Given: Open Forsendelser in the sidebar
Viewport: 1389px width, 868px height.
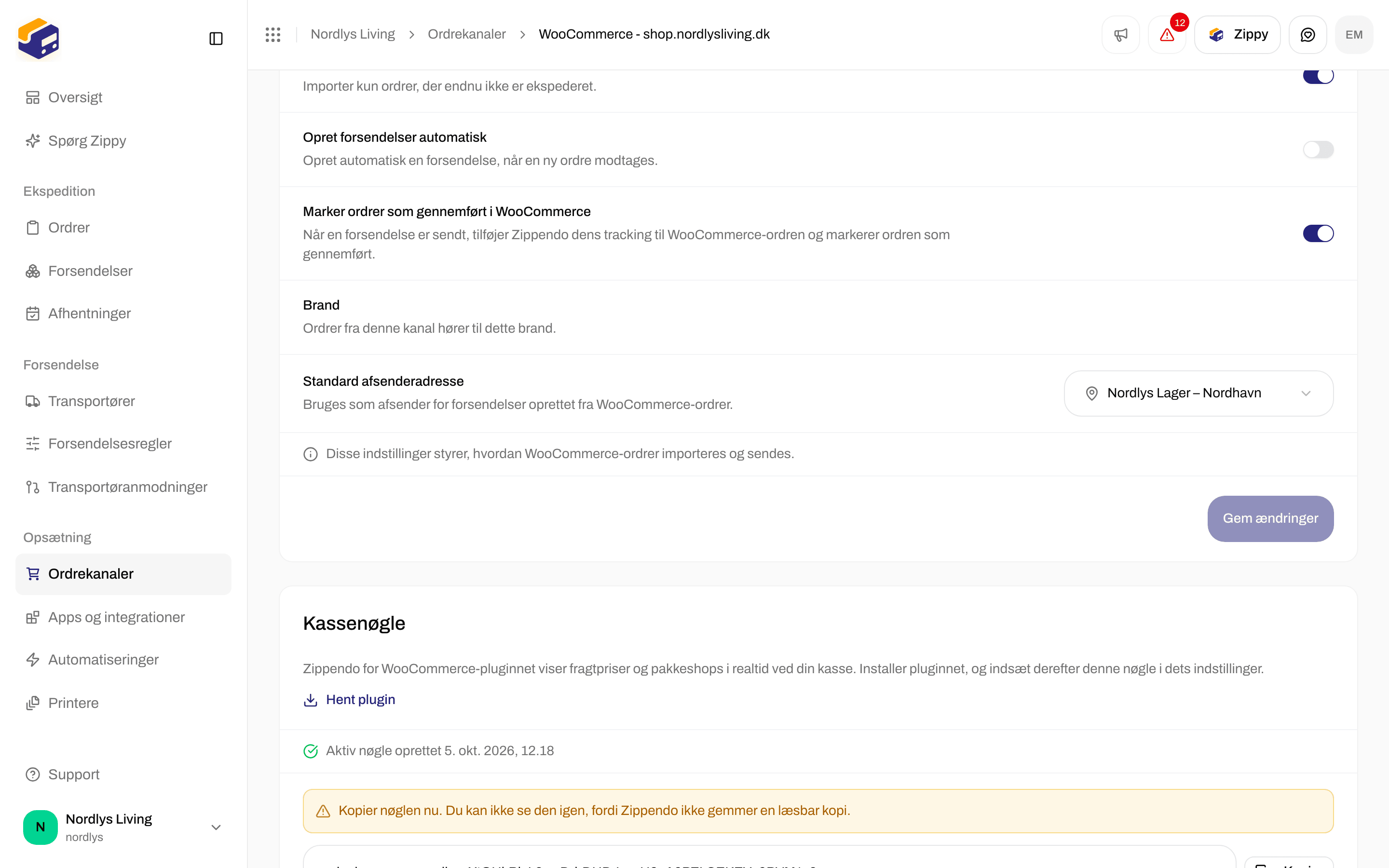Looking at the screenshot, I should (123, 271).
